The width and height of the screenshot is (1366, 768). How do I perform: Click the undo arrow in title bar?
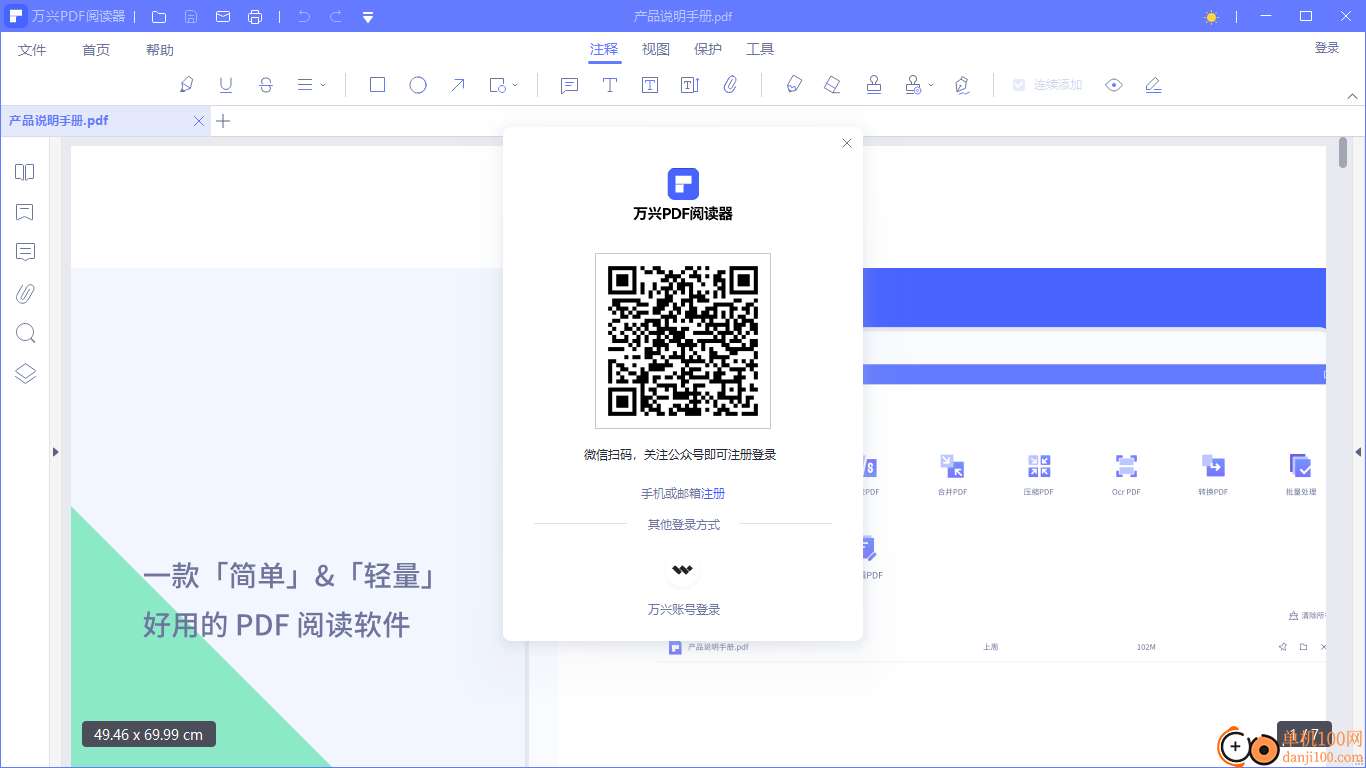point(304,17)
